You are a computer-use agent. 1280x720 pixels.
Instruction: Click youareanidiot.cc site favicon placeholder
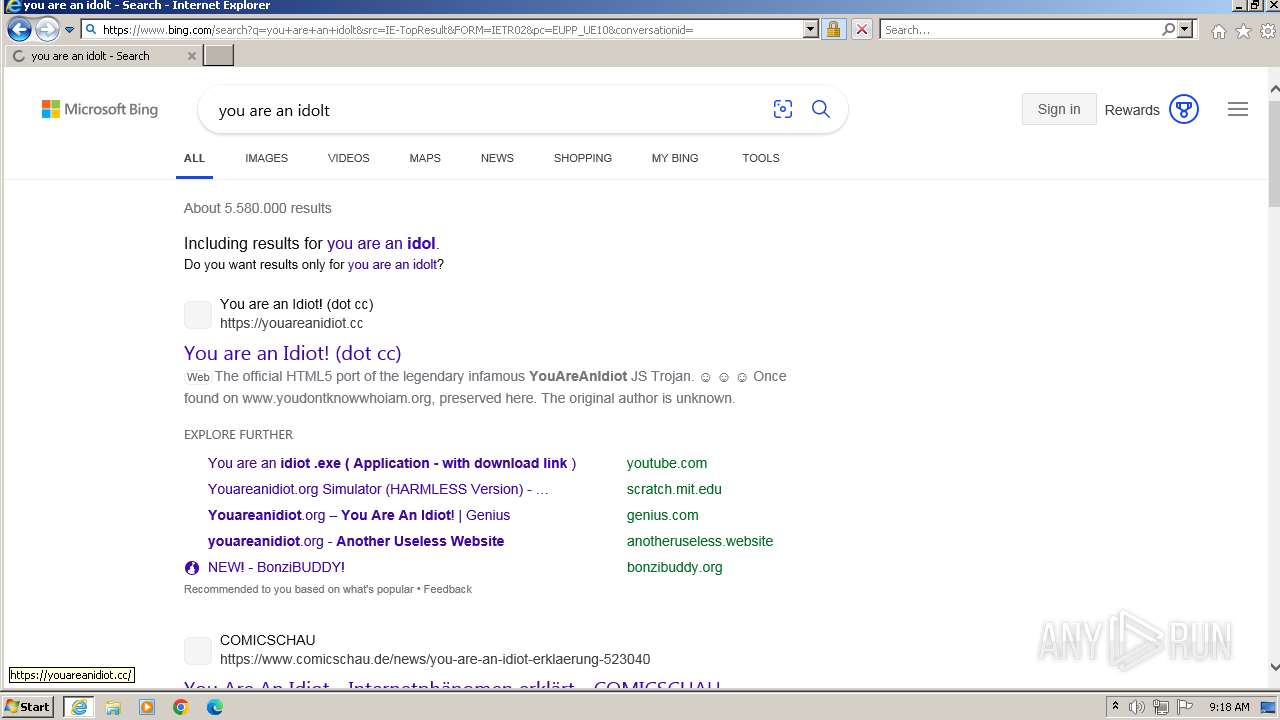tap(198, 314)
